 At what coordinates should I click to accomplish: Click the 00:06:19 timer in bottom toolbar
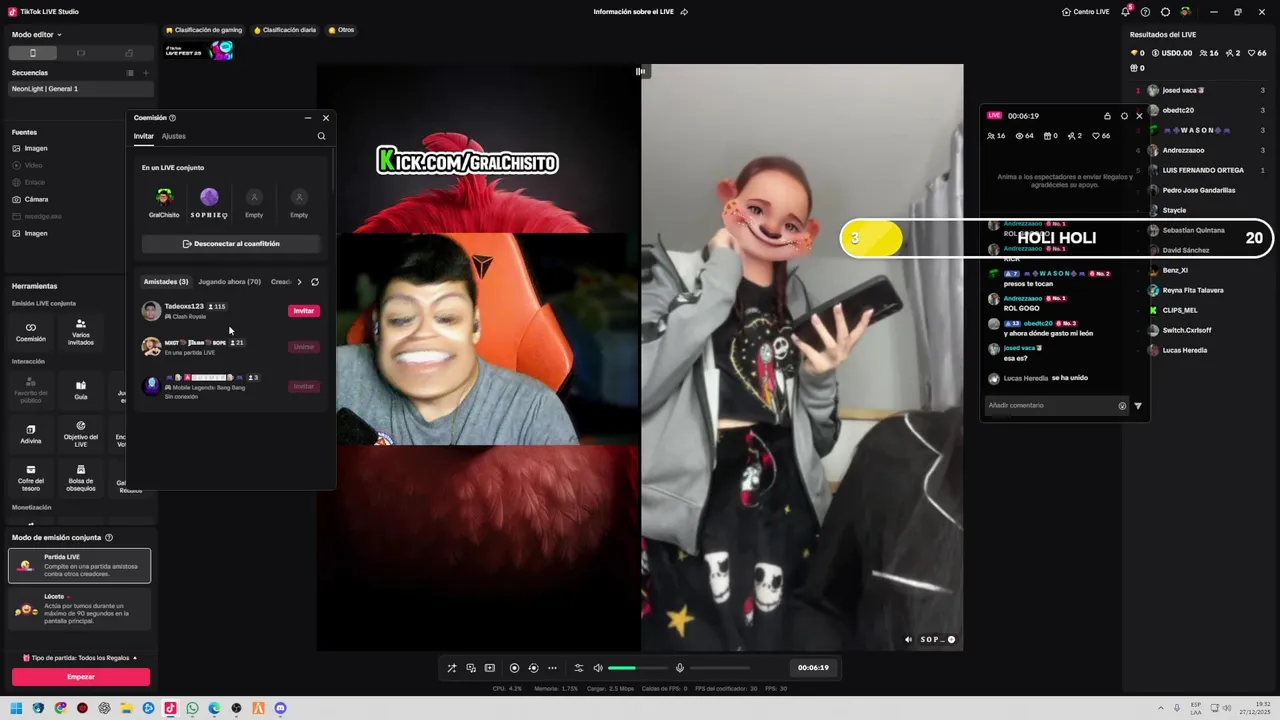click(813, 668)
